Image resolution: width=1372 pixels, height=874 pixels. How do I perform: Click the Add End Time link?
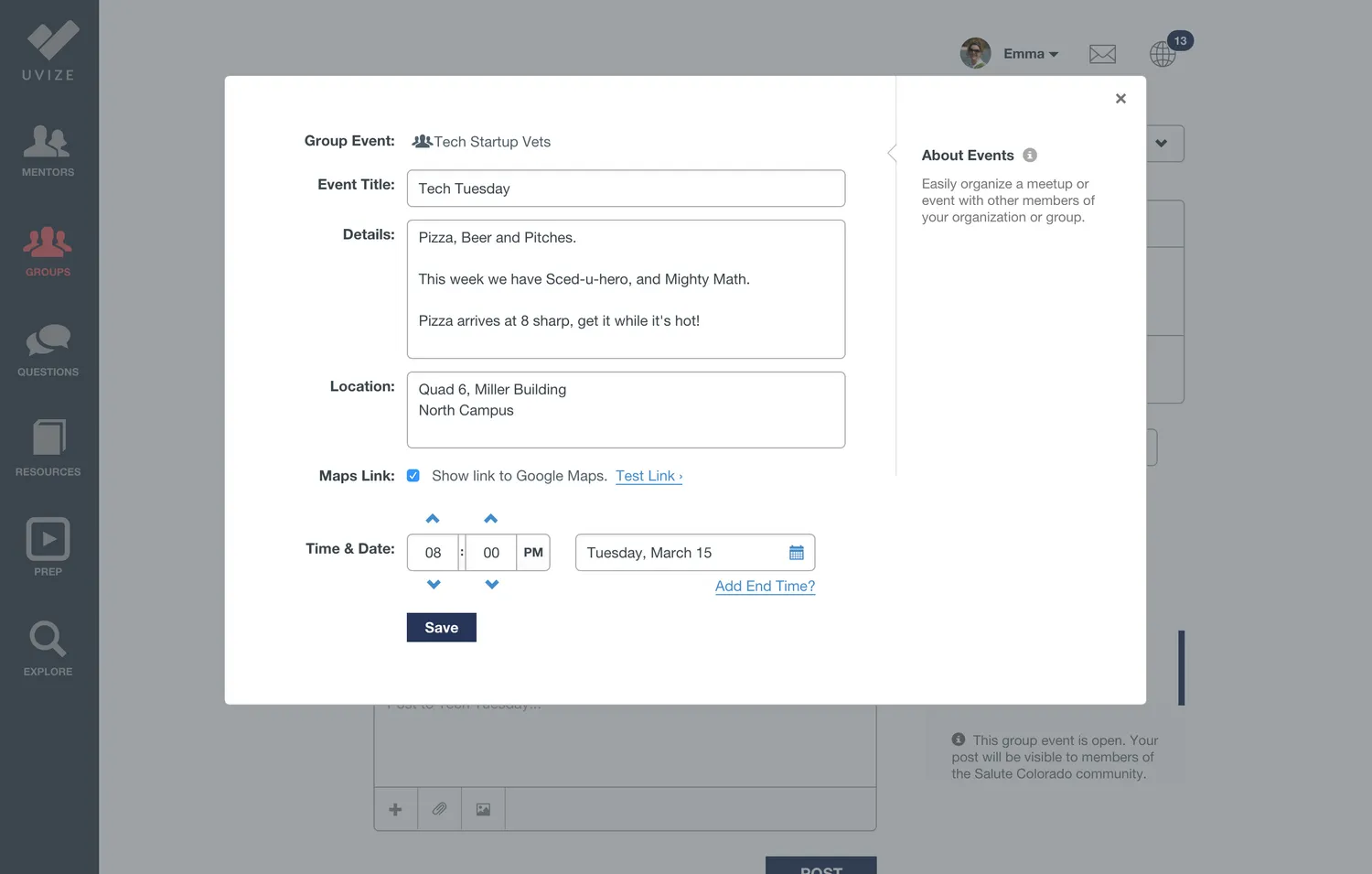765,587
